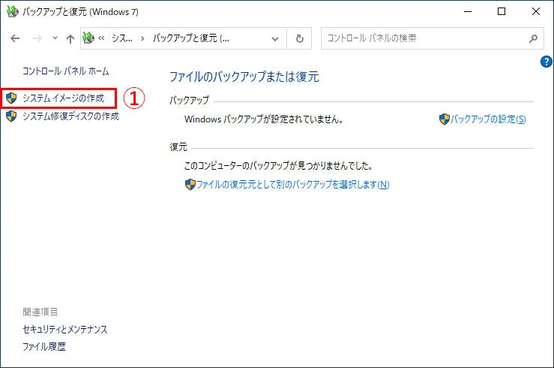The width and height of the screenshot is (554, 368).
Task: Click the バックアップと復元 breadcrumb segment
Action: (191, 38)
